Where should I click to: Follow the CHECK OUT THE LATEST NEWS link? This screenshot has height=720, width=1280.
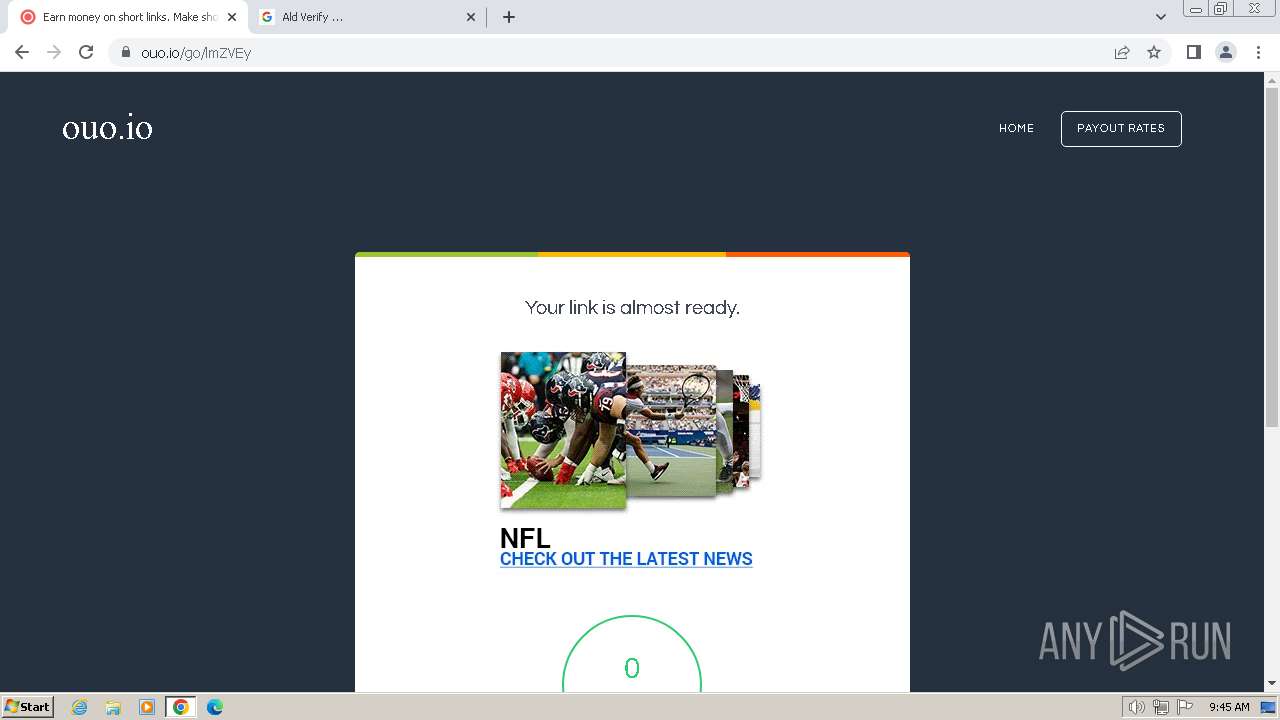point(626,559)
